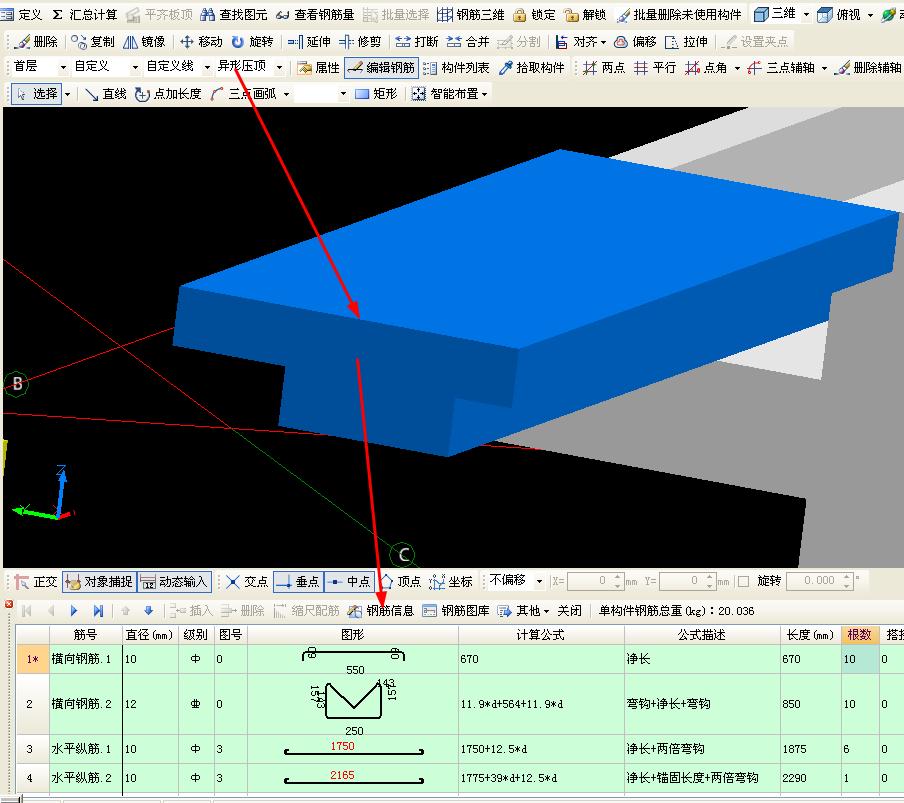Click the 汇总计算 sum tool
Viewport: 904px width, 803px height.
coord(84,14)
